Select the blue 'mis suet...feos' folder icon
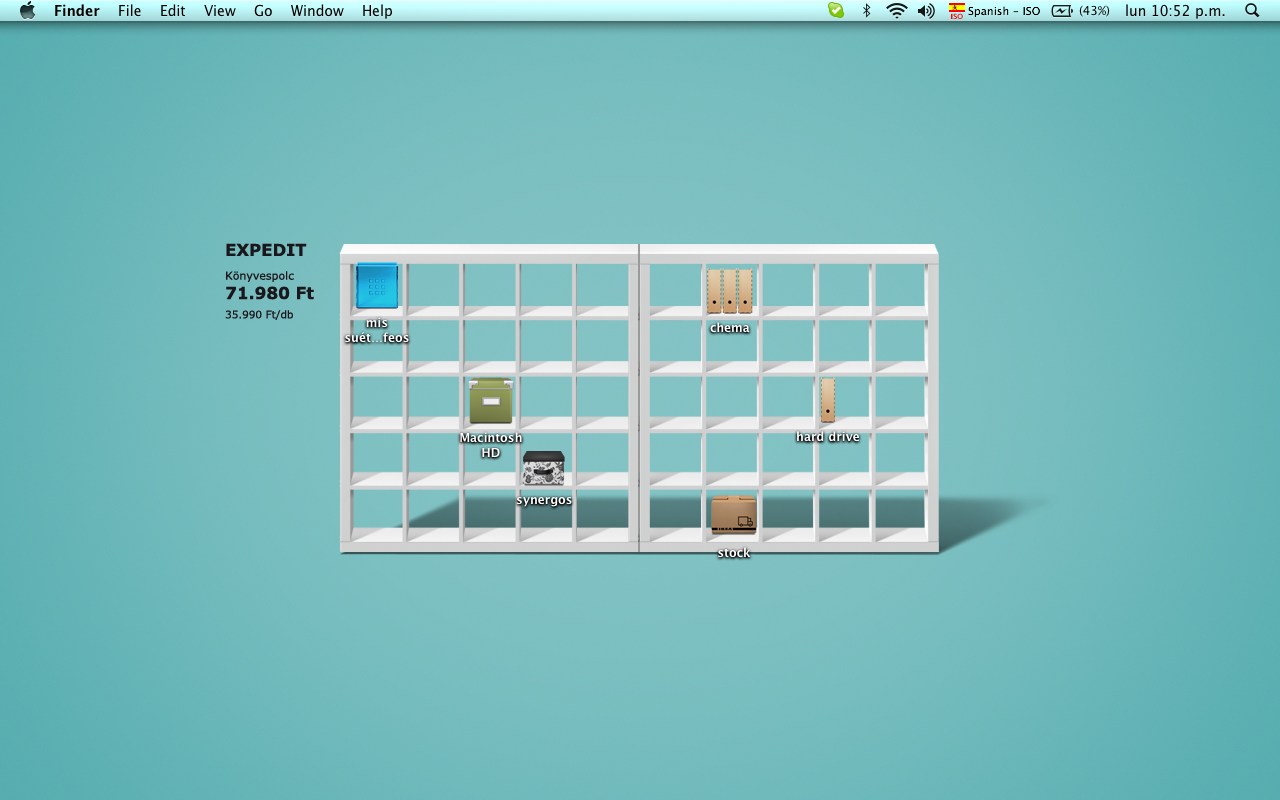 coord(377,286)
